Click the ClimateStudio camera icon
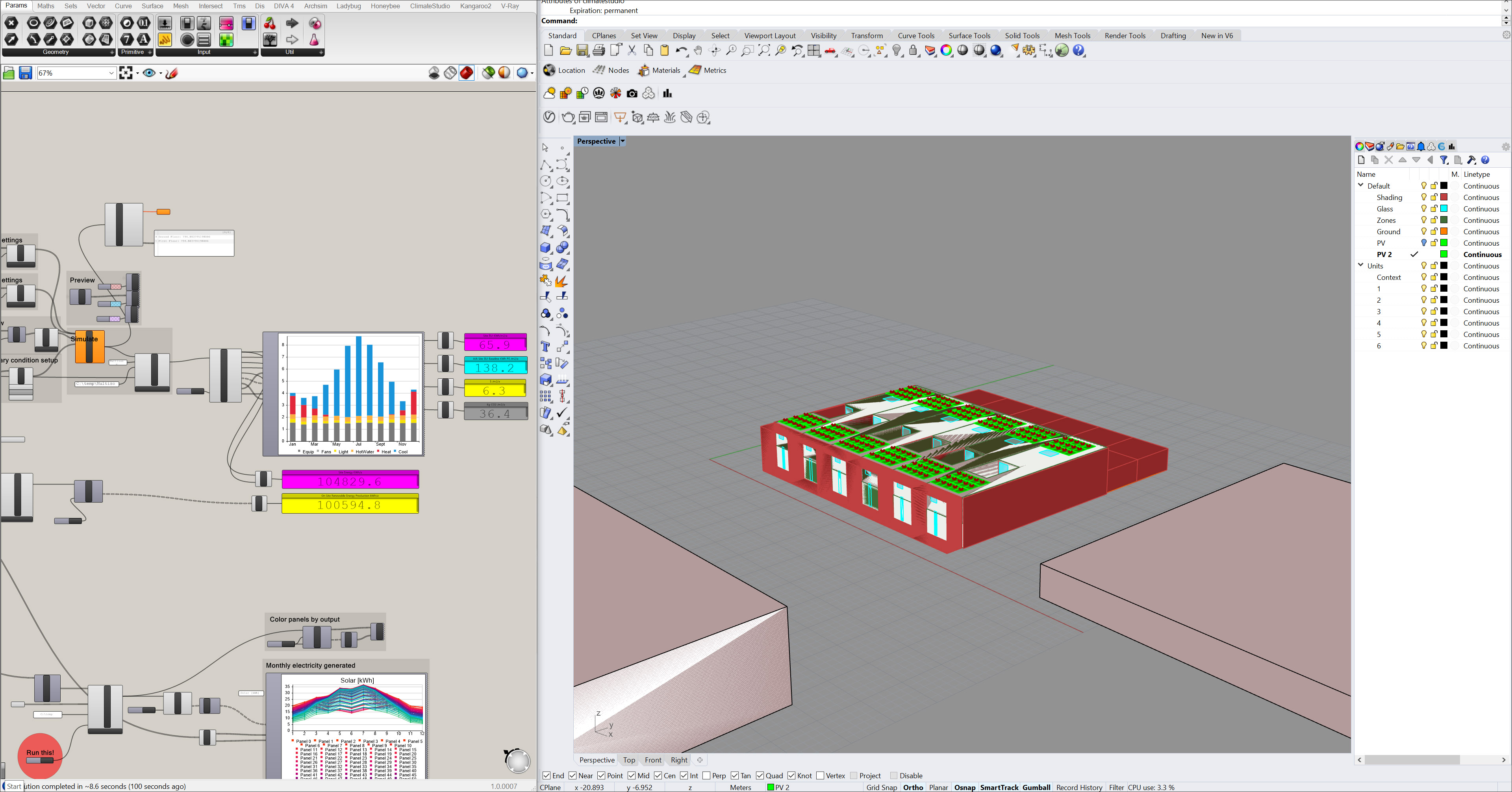This screenshot has width=1512, height=792. [x=632, y=93]
